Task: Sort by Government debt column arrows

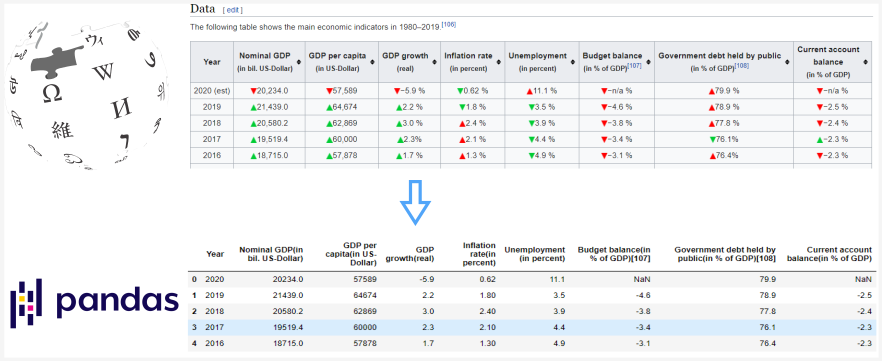Action: [x=786, y=62]
